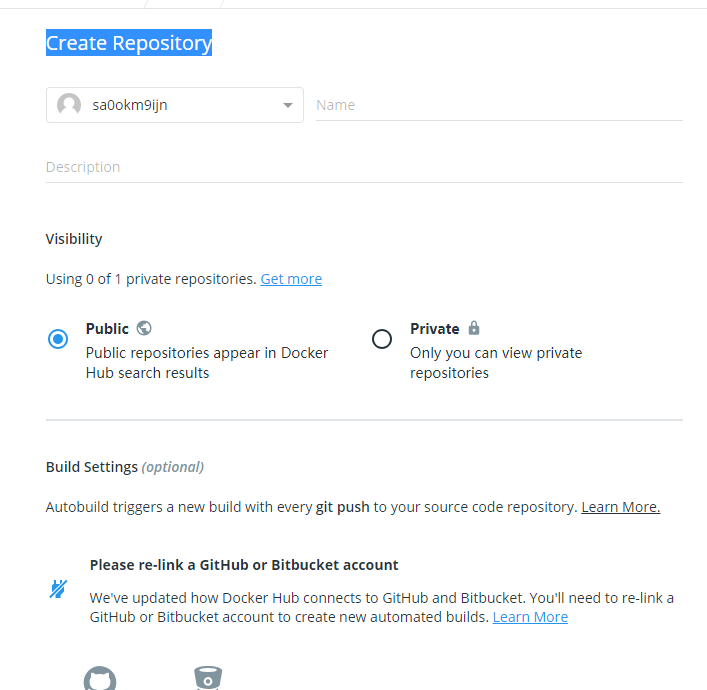Click the Public option label text
707x690 pixels.
click(x=107, y=329)
